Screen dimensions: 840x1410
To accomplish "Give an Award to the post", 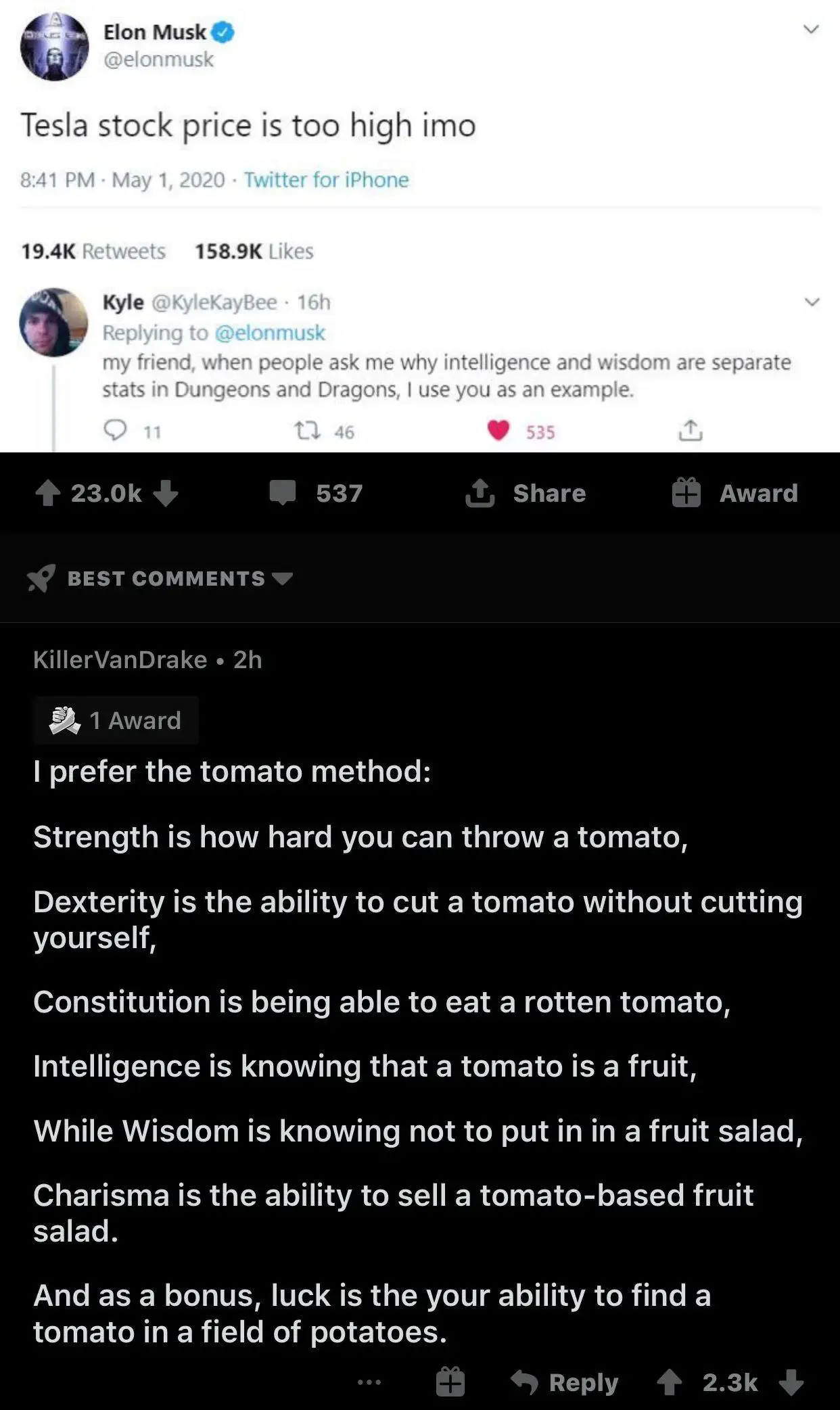I will click(x=734, y=493).
